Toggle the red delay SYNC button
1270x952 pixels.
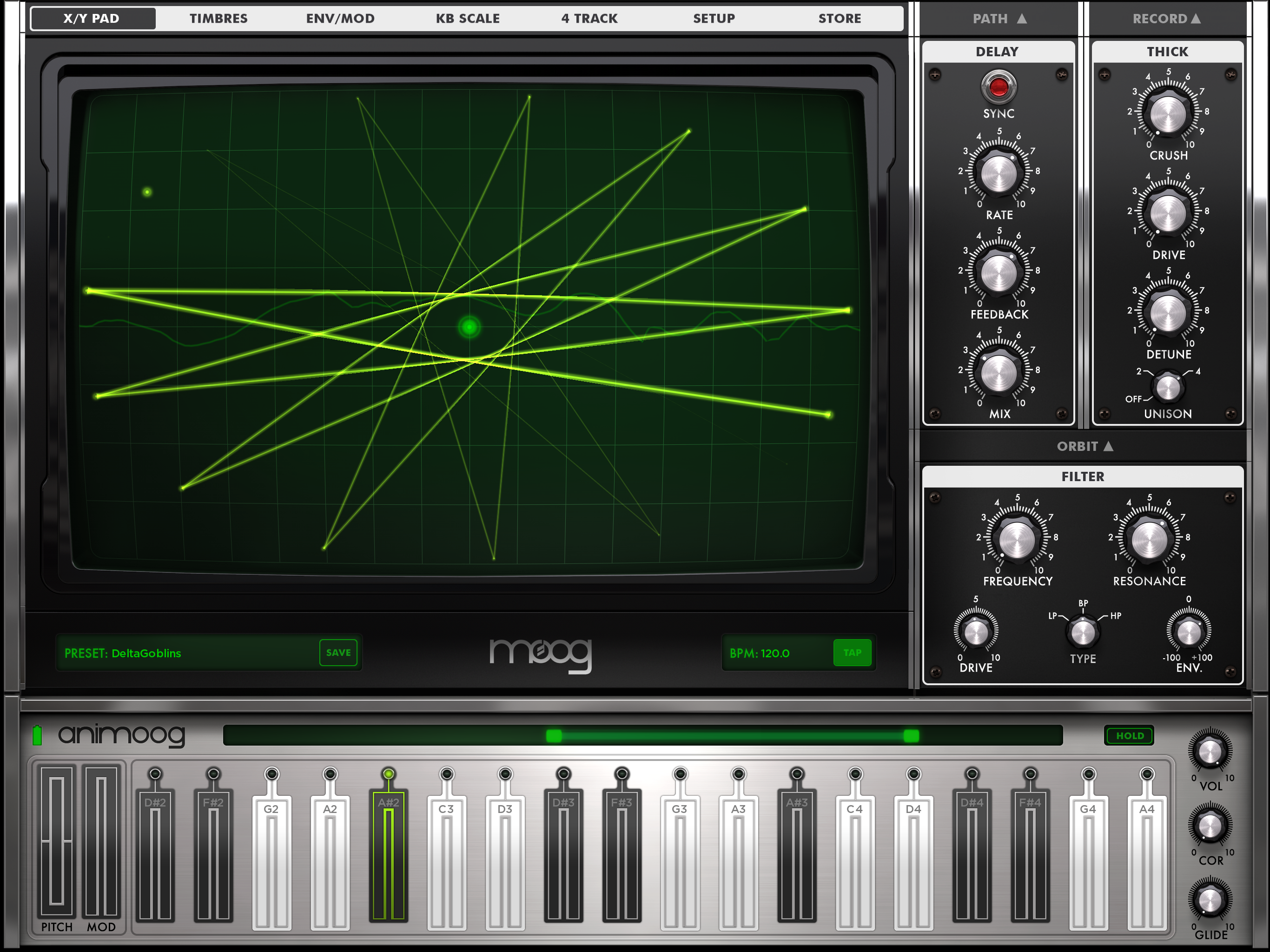pyautogui.click(x=999, y=87)
